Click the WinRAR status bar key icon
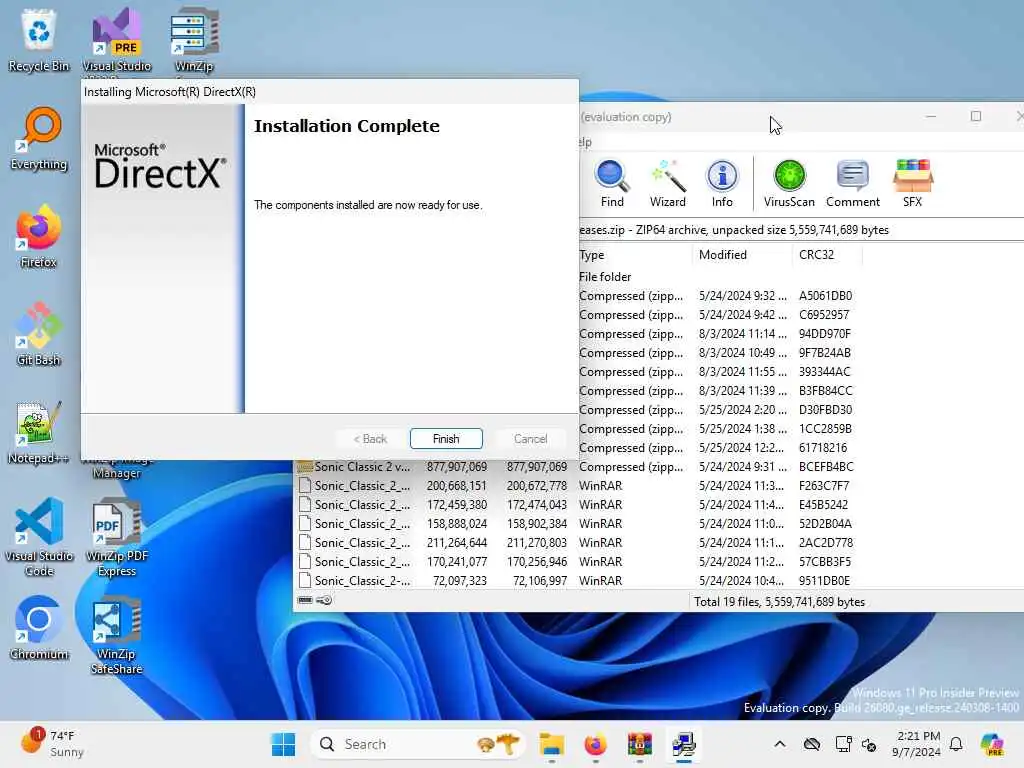Screen dimensions: 1024x768 [324, 600]
